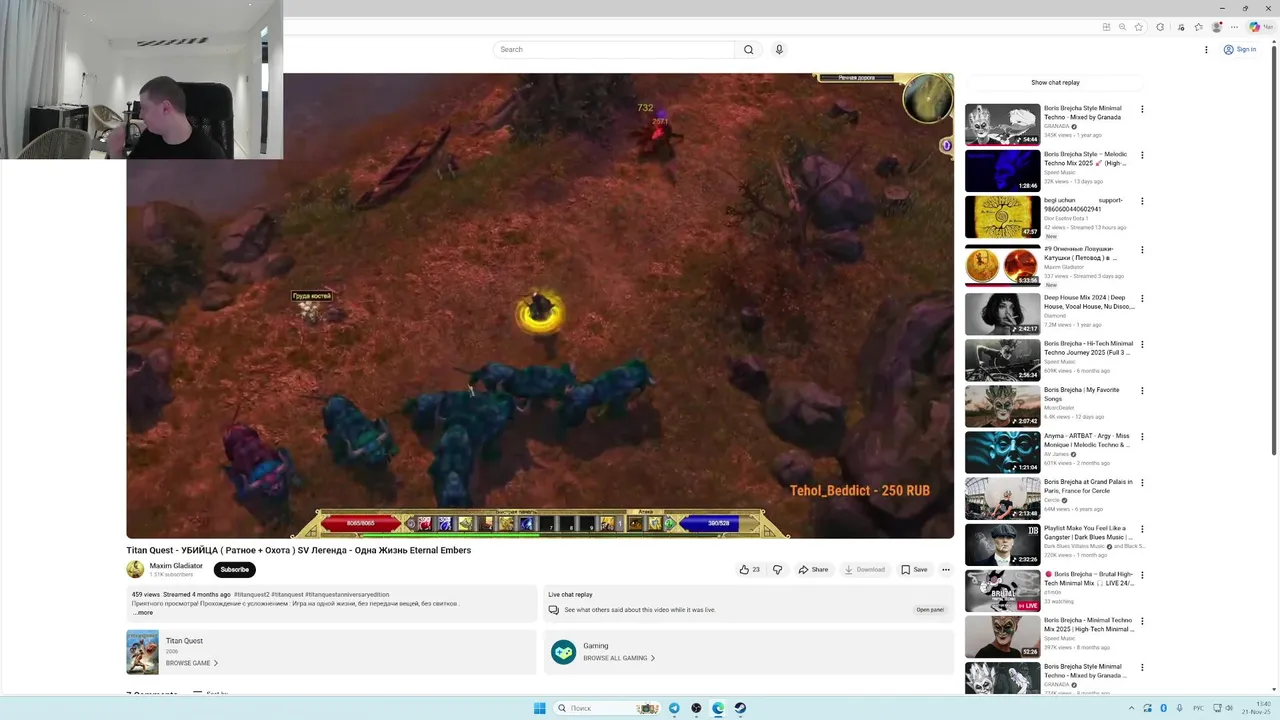This screenshot has width=1280, height=720.
Task: Click the Sign in button
Action: point(1240,49)
